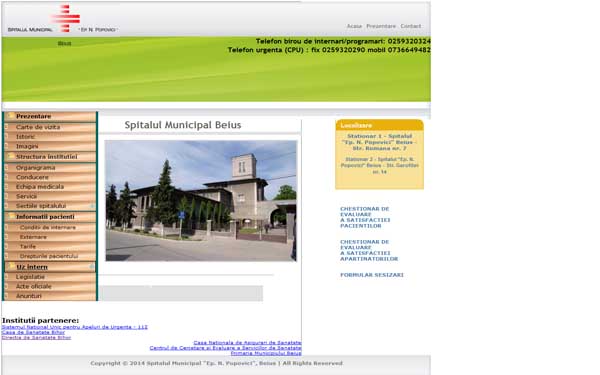
Task: Select the Prezentare sidebar section header
Action: pos(50,116)
